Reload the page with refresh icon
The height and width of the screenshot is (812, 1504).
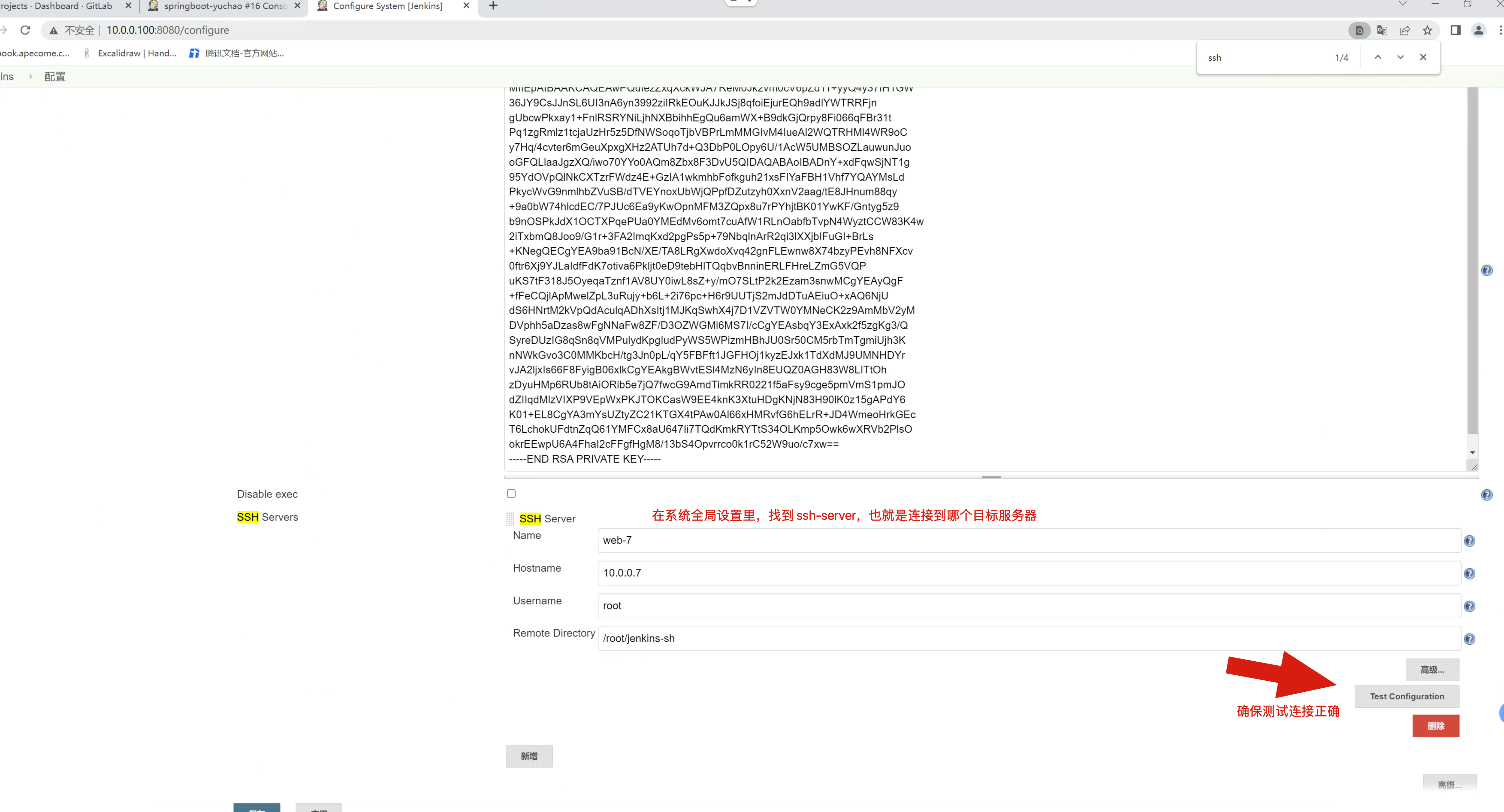(x=25, y=30)
